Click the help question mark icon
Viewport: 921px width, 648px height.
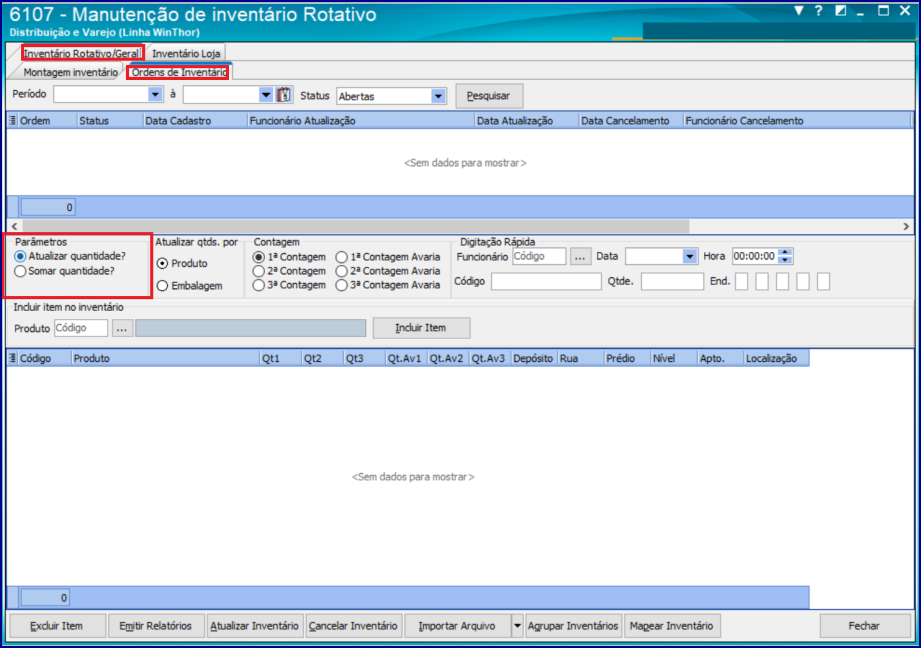(x=818, y=11)
